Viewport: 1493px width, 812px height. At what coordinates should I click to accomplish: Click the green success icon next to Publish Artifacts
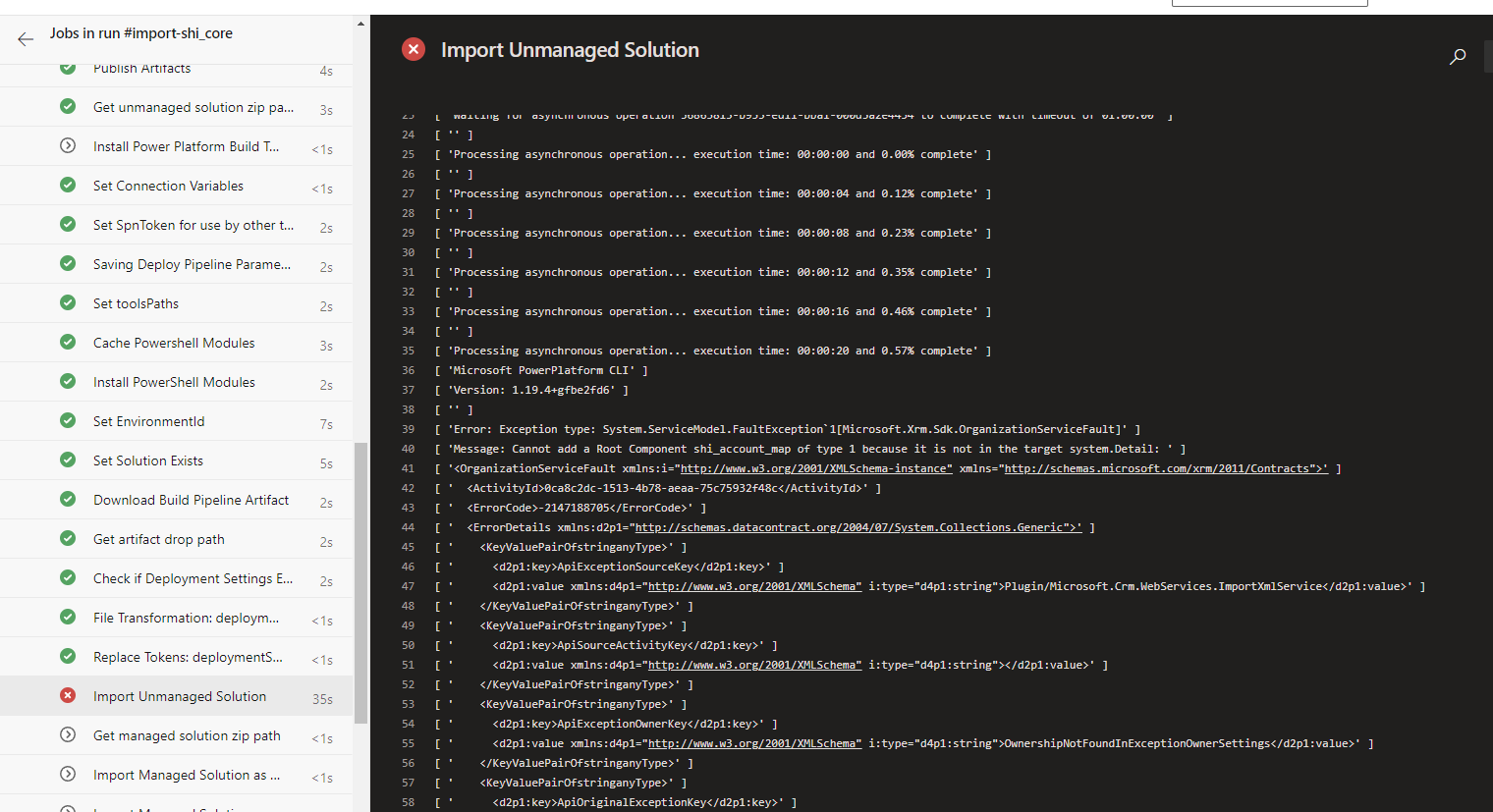(67, 68)
